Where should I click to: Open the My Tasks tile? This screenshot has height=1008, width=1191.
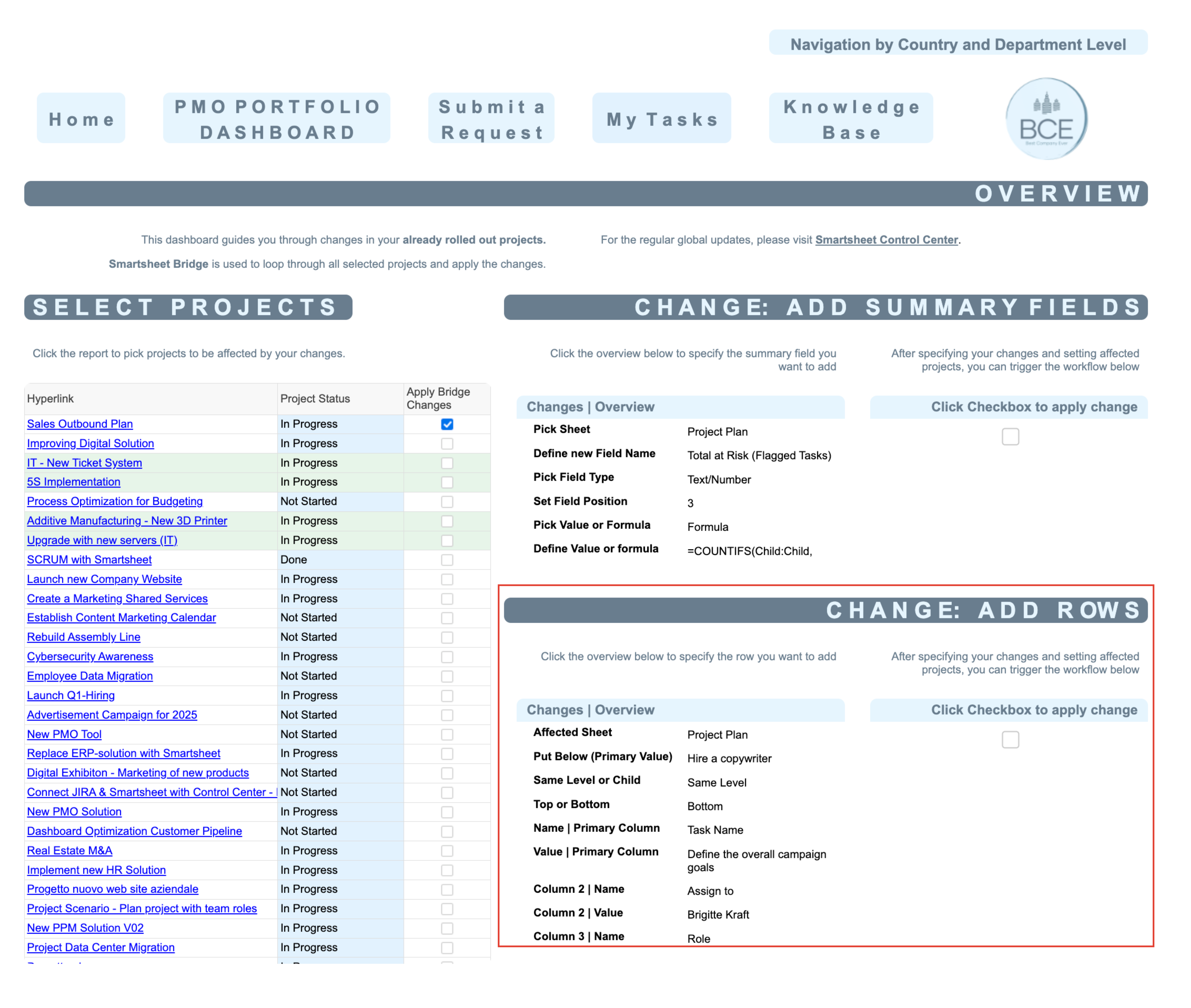(662, 119)
